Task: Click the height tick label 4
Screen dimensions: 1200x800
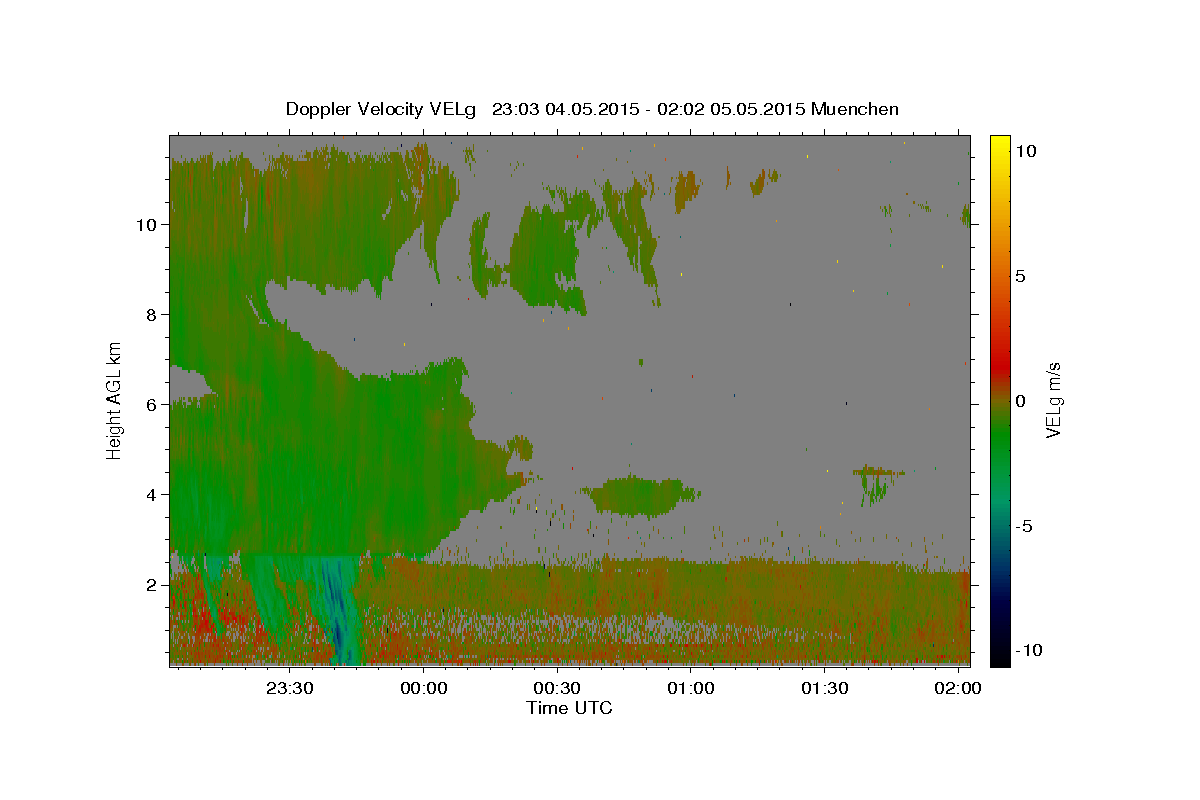Action: pyautogui.click(x=150, y=494)
